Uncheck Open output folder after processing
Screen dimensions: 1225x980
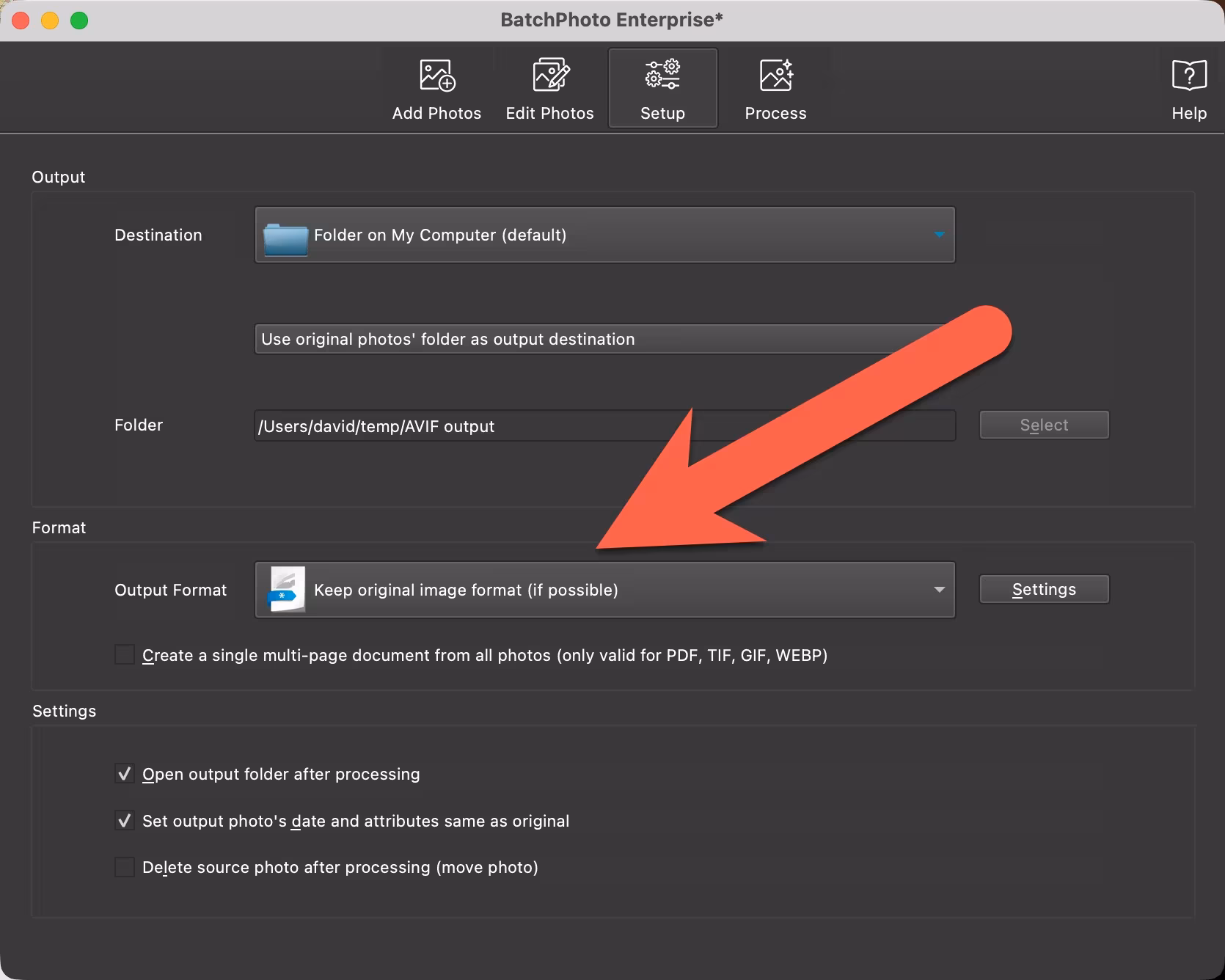(125, 774)
